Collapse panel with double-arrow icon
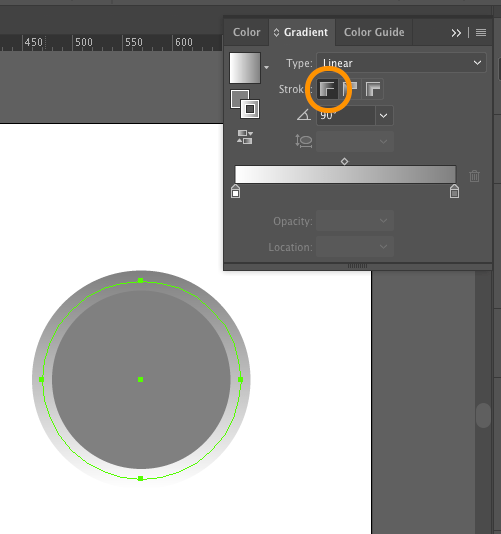Screen dimensions: 501x534 [x=456, y=33]
